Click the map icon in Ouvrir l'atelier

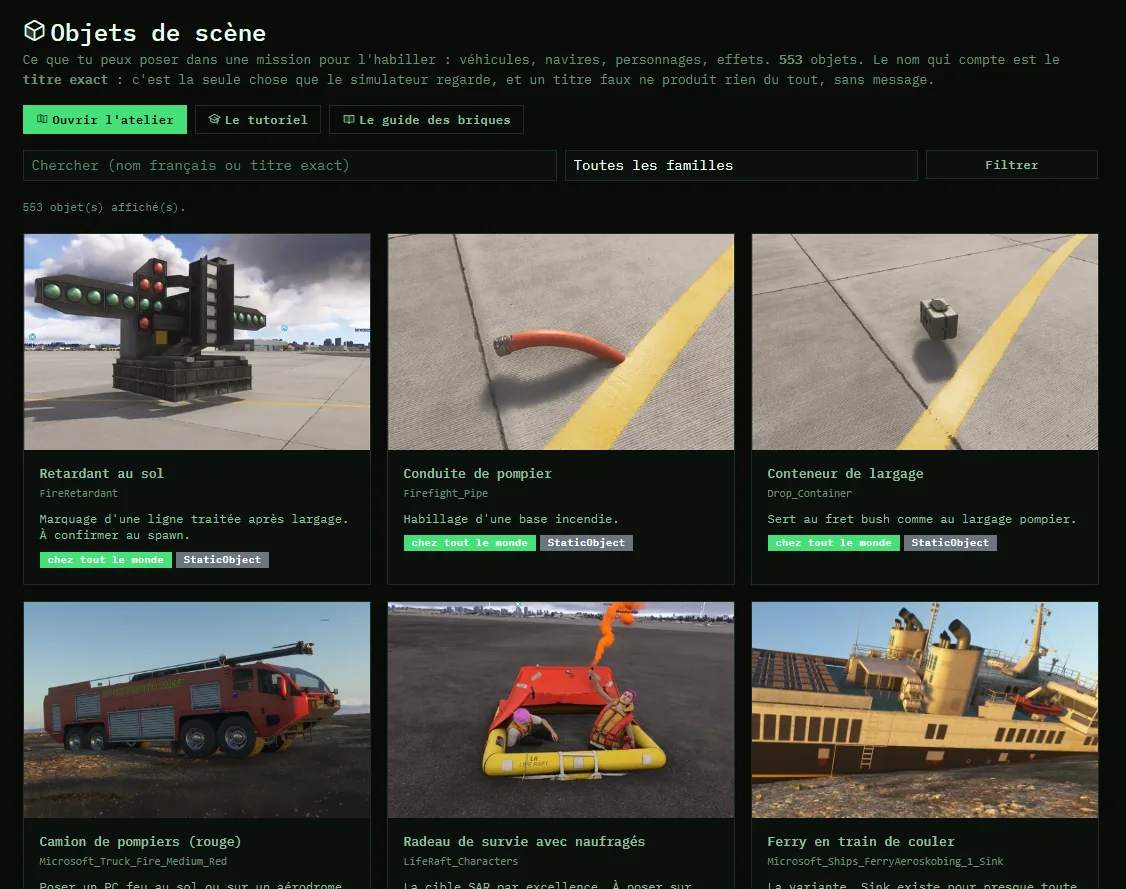(42, 119)
